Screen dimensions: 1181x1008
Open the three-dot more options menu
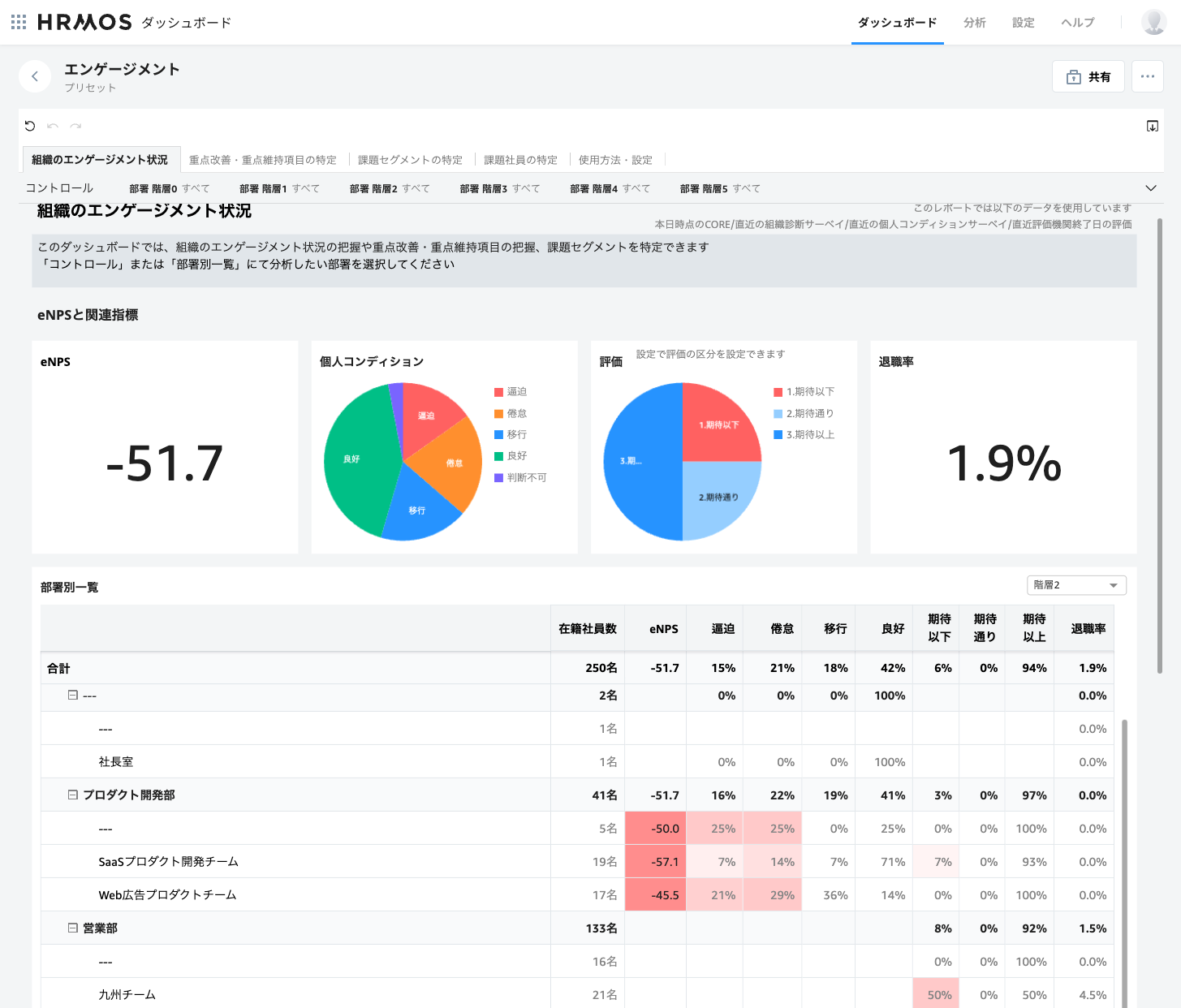(x=1147, y=76)
